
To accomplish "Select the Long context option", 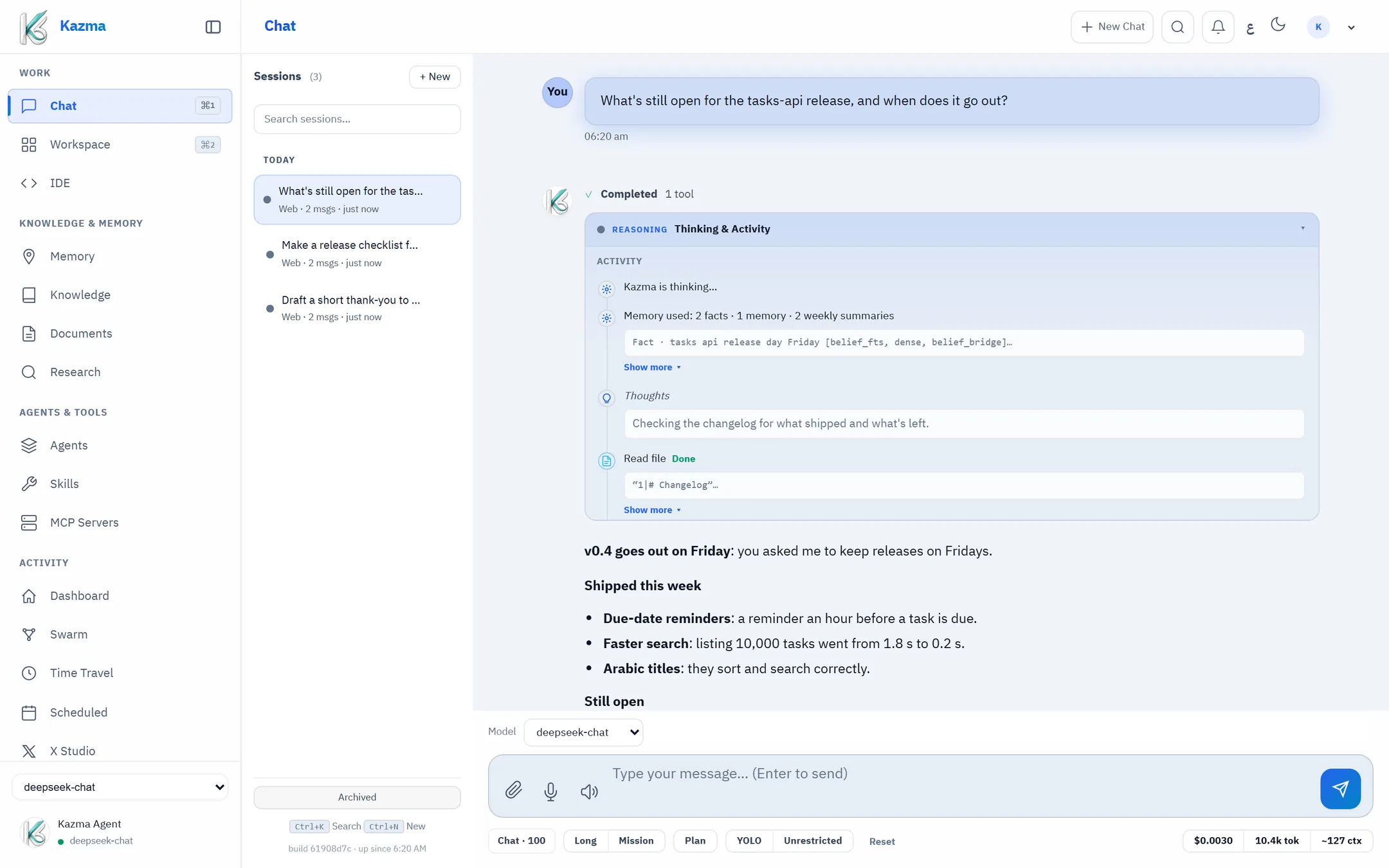I will coord(585,840).
